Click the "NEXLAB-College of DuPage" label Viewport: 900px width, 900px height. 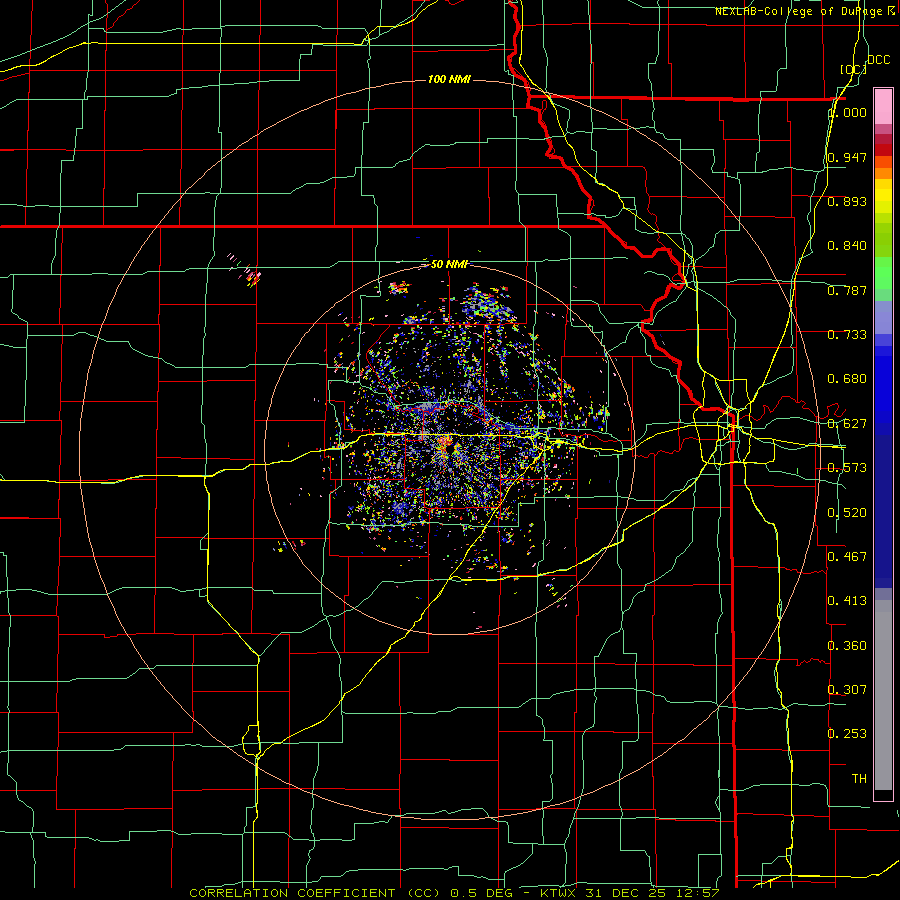click(799, 11)
